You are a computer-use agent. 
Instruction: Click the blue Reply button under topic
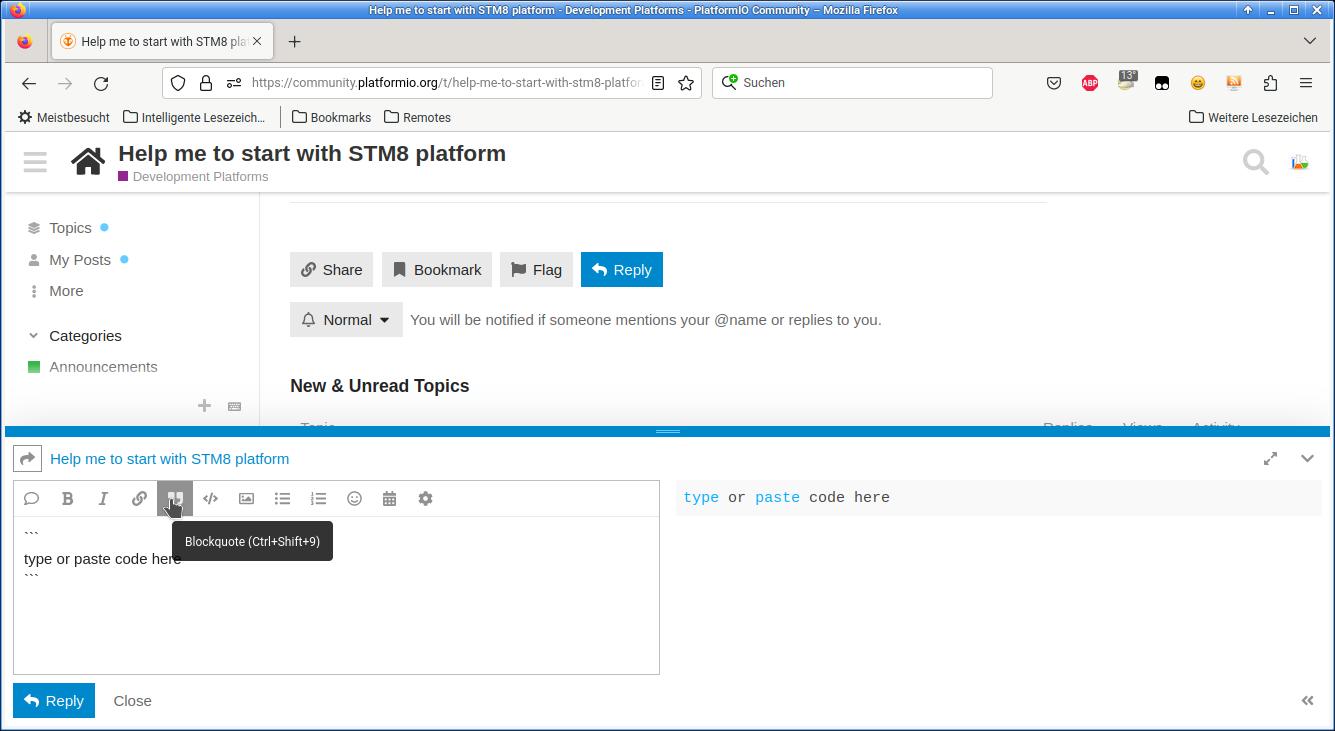coord(622,270)
